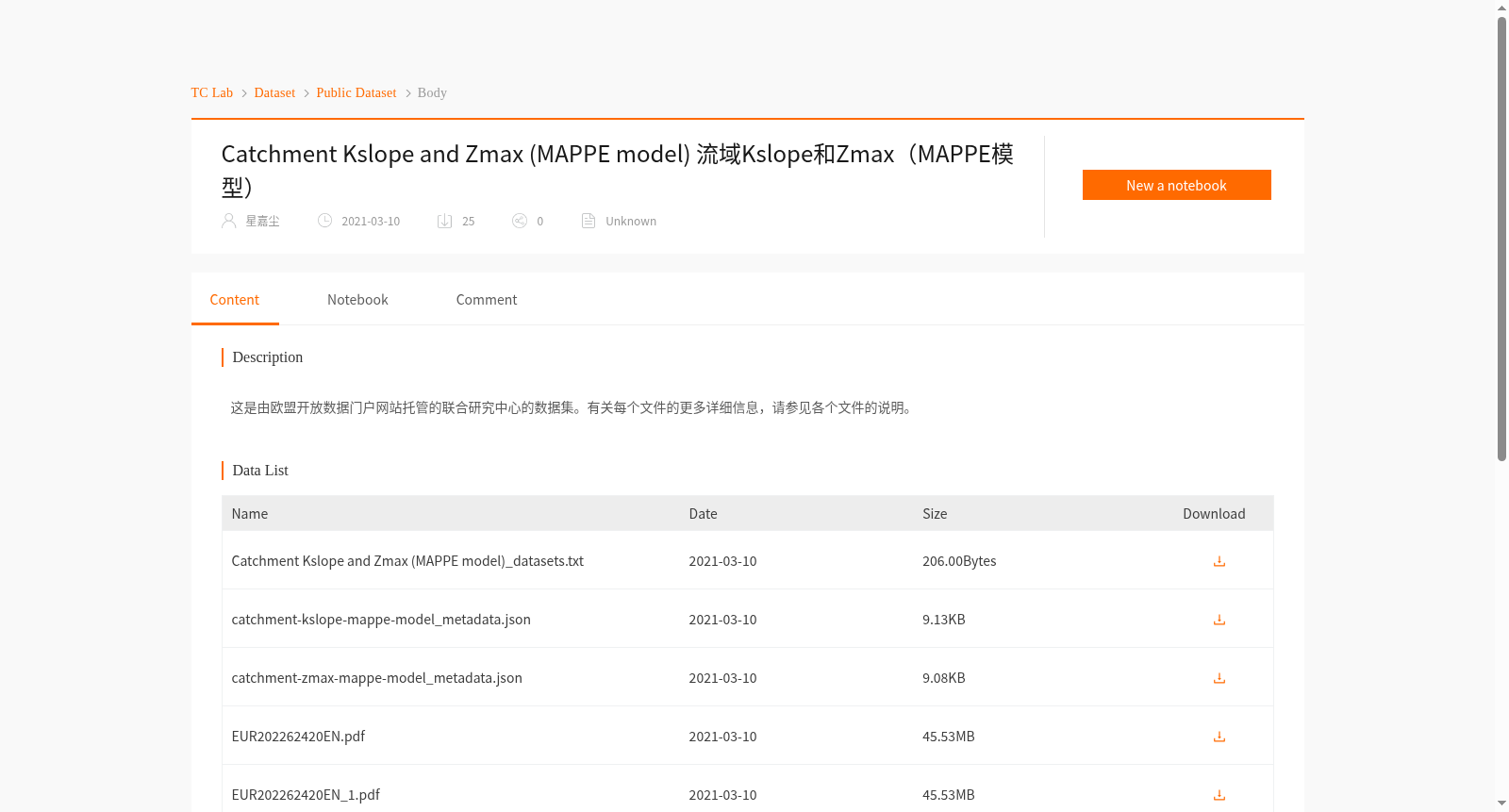Select file name catchment-zmax-mappe-model_metadata.json
Viewport: 1509px width, 812px height.
click(x=377, y=678)
